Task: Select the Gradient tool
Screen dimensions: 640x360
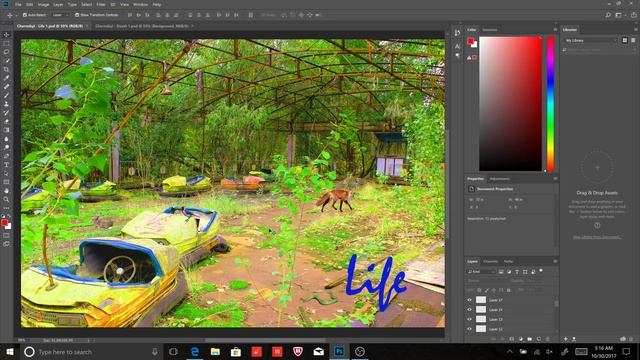Action: coord(6,130)
